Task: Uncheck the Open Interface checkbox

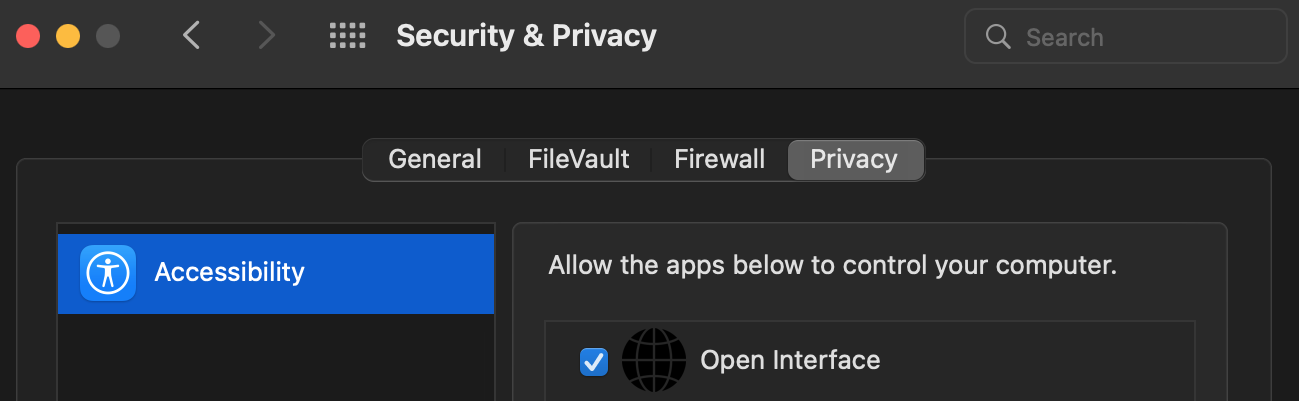Action: [594, 361]
